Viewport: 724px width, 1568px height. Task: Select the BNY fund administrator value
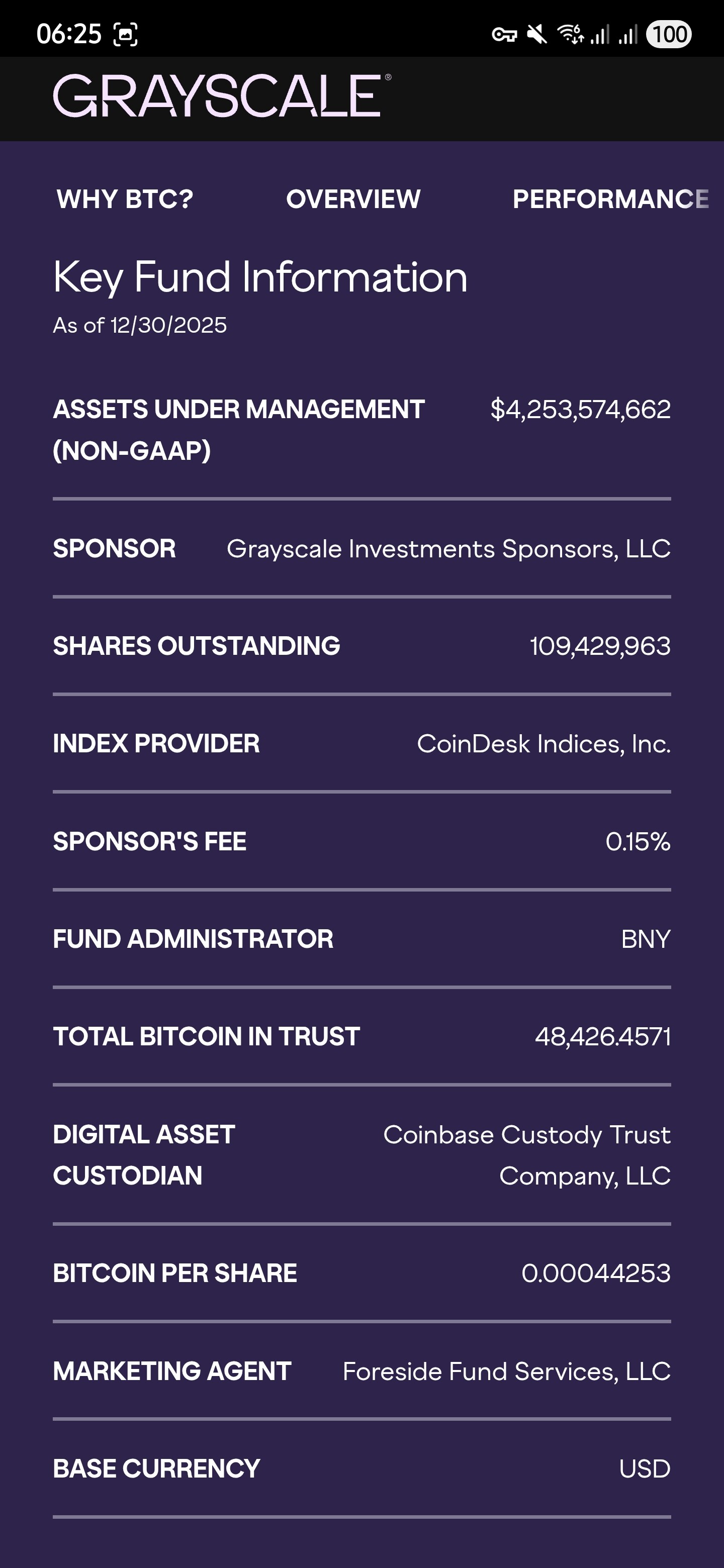(x=646, y=939)
